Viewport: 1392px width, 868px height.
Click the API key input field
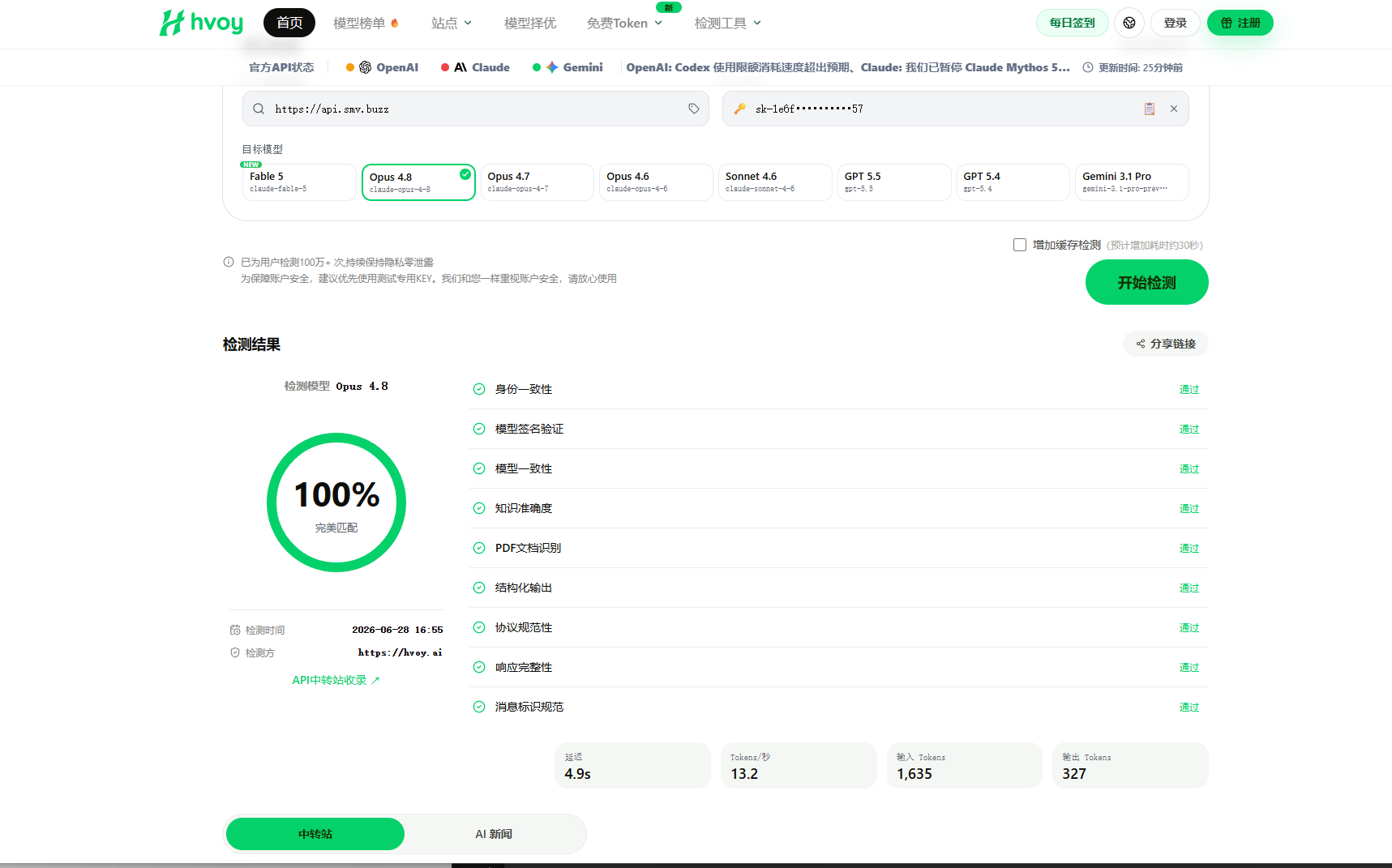click(956, 109)
